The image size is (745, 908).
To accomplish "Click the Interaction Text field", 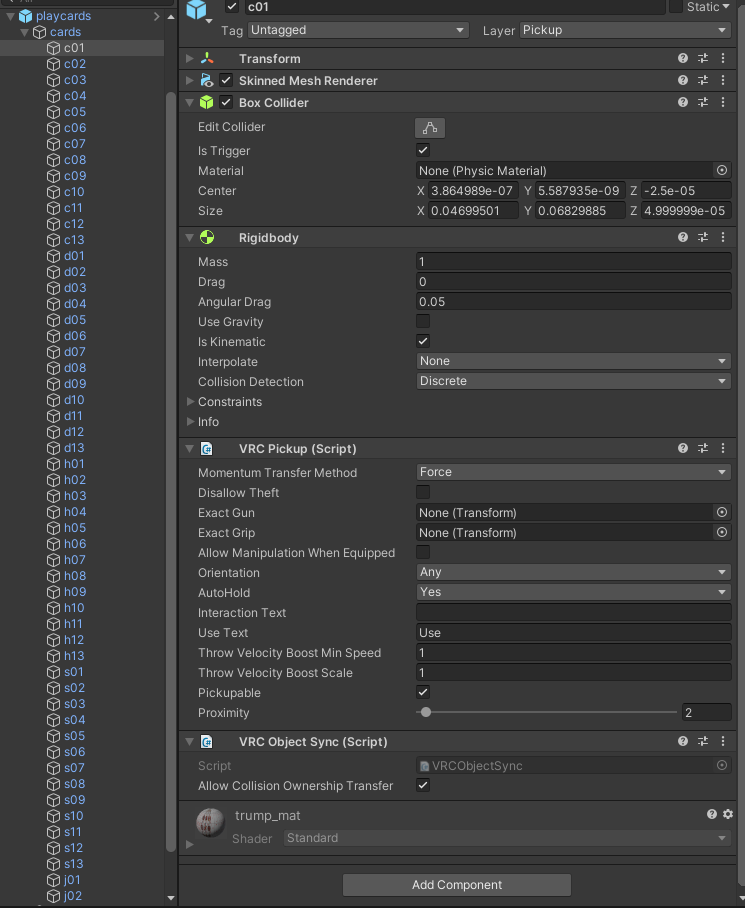I will coord(573,612).
